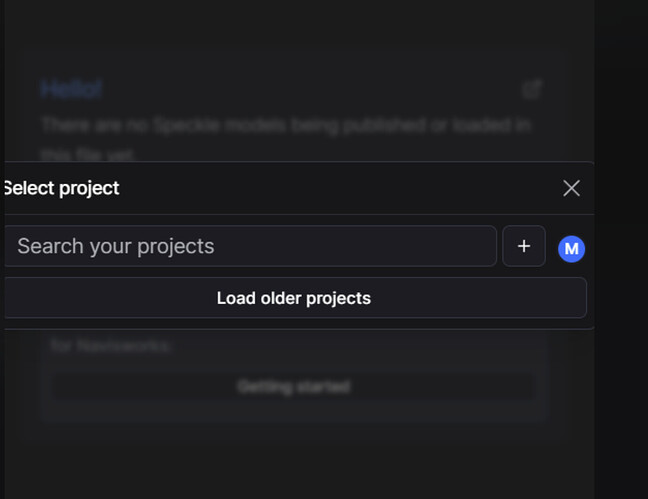Click the Search your projects field
Viewport: 648px width, 499px height.
click(x=250, y=246)
